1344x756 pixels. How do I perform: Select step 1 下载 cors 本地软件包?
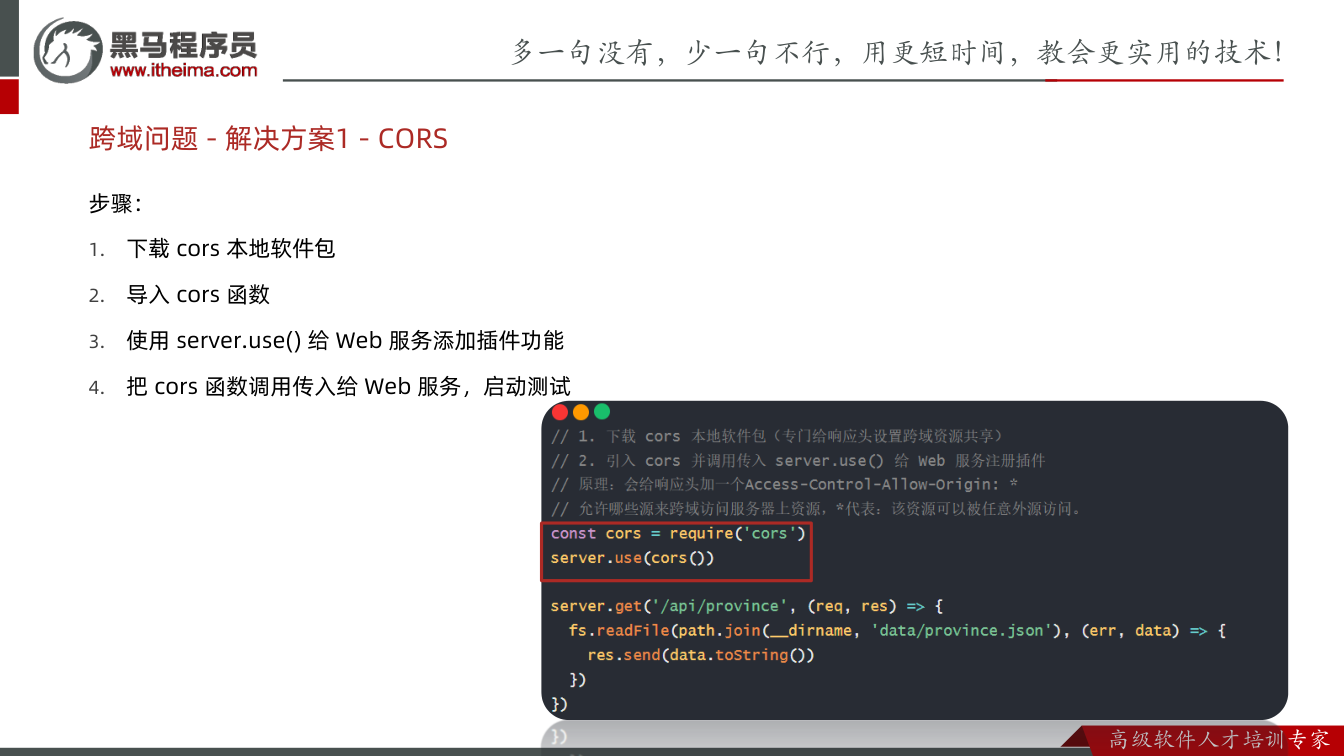(x=231, y=249)
